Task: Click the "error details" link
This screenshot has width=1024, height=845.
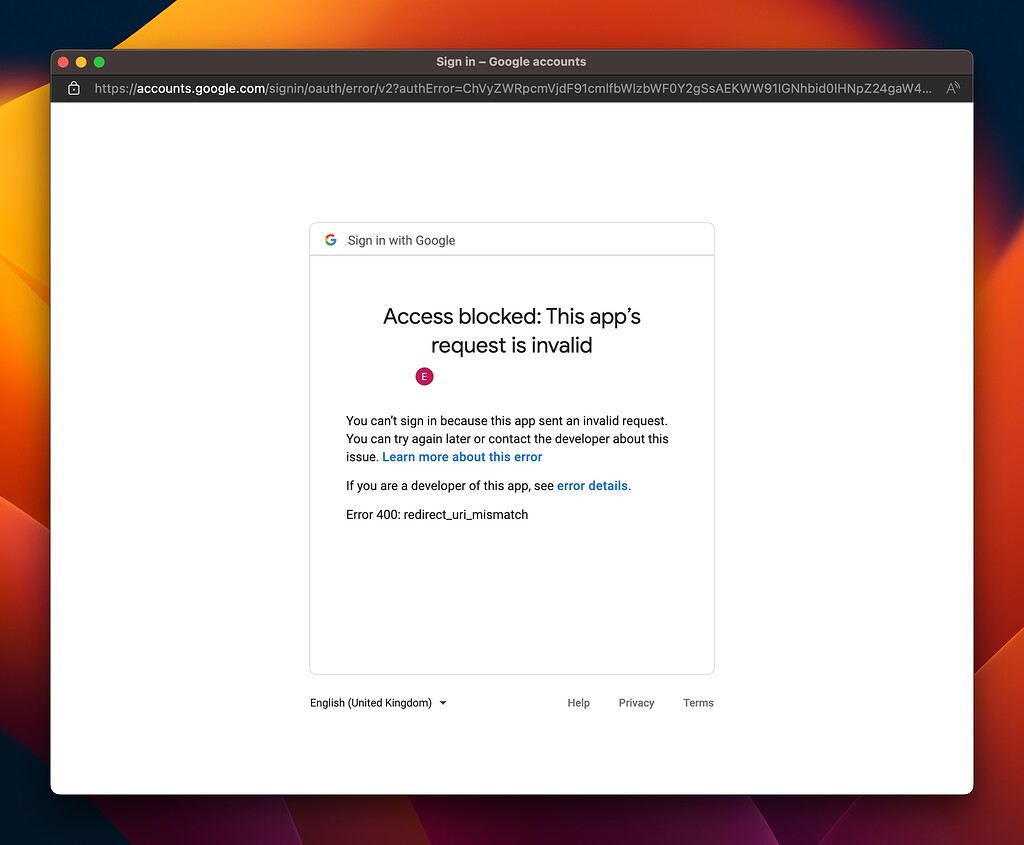Action: (x=592, y=486)
